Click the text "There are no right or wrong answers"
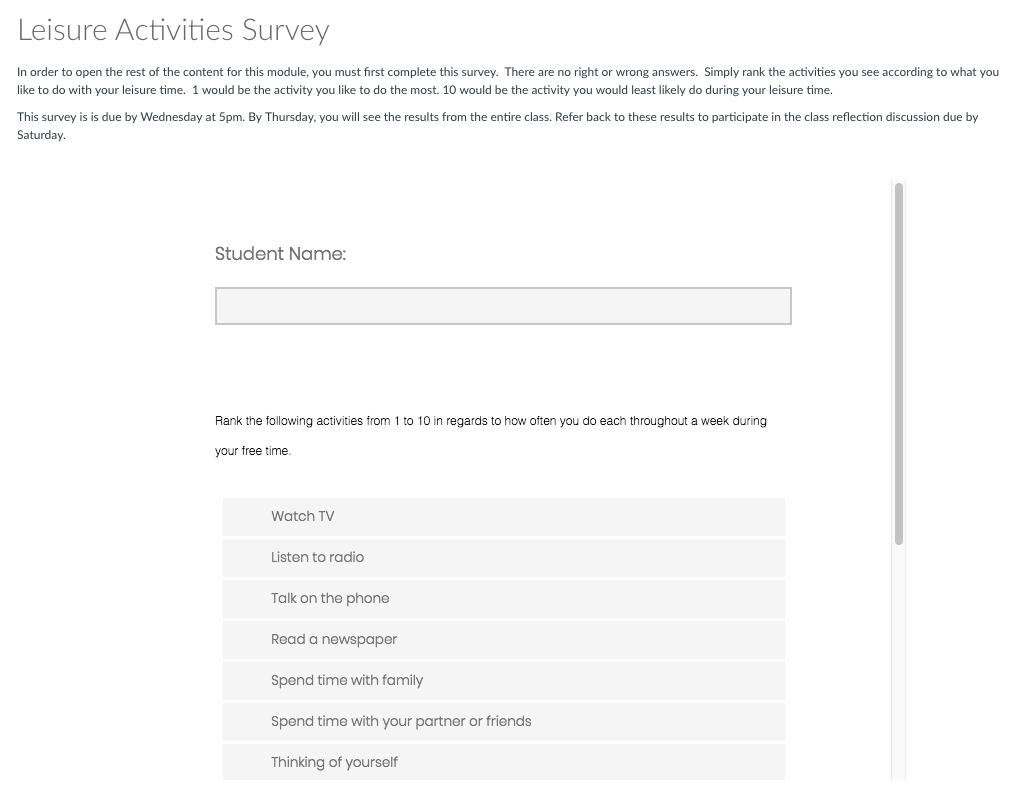Screen dimensions: 1029x802 tap(600, 72)
